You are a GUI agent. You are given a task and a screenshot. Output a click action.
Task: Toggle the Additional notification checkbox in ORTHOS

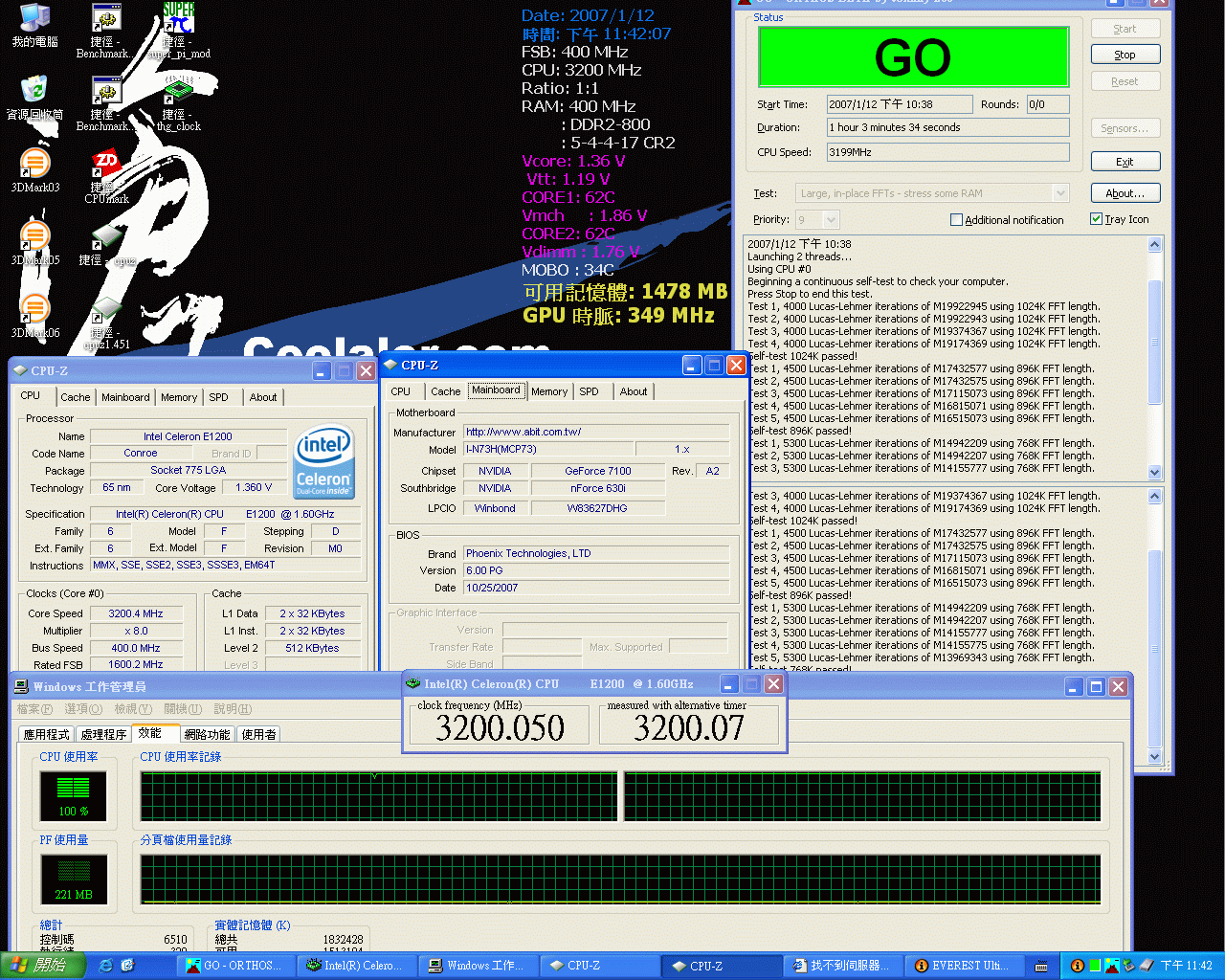click(x=956, y=220)
